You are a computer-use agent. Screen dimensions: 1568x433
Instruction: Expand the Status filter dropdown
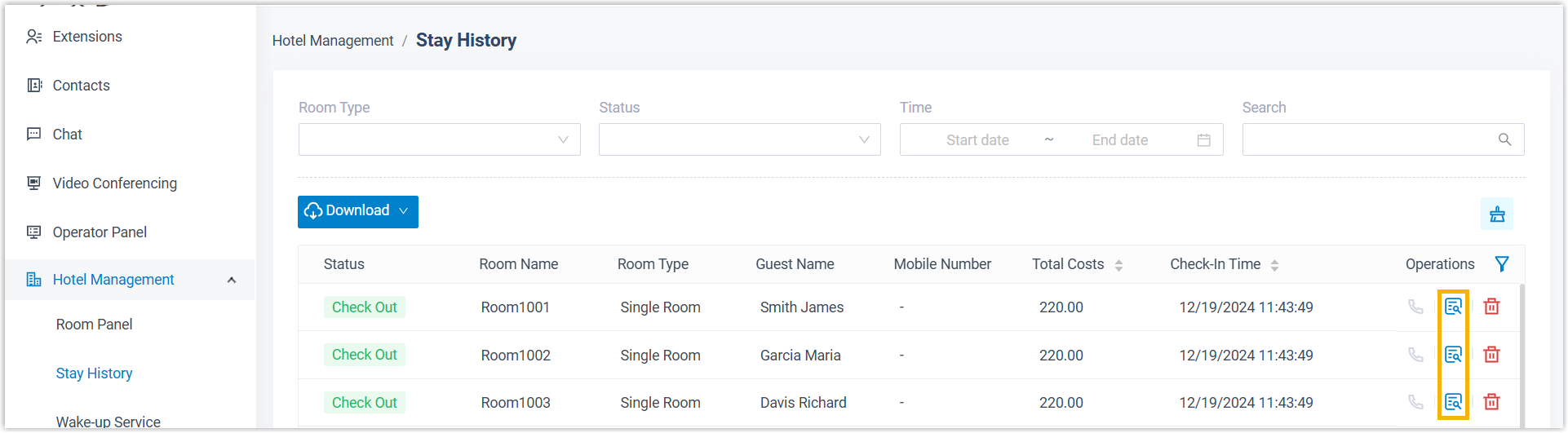tap(739, 140)
